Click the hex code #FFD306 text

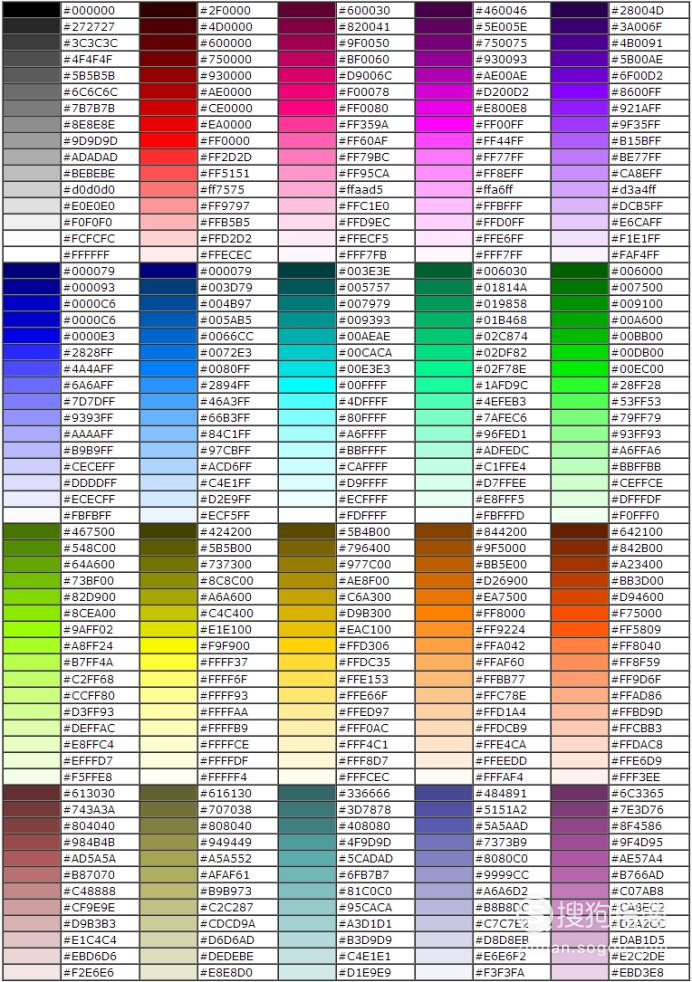(x=364, y=646)
